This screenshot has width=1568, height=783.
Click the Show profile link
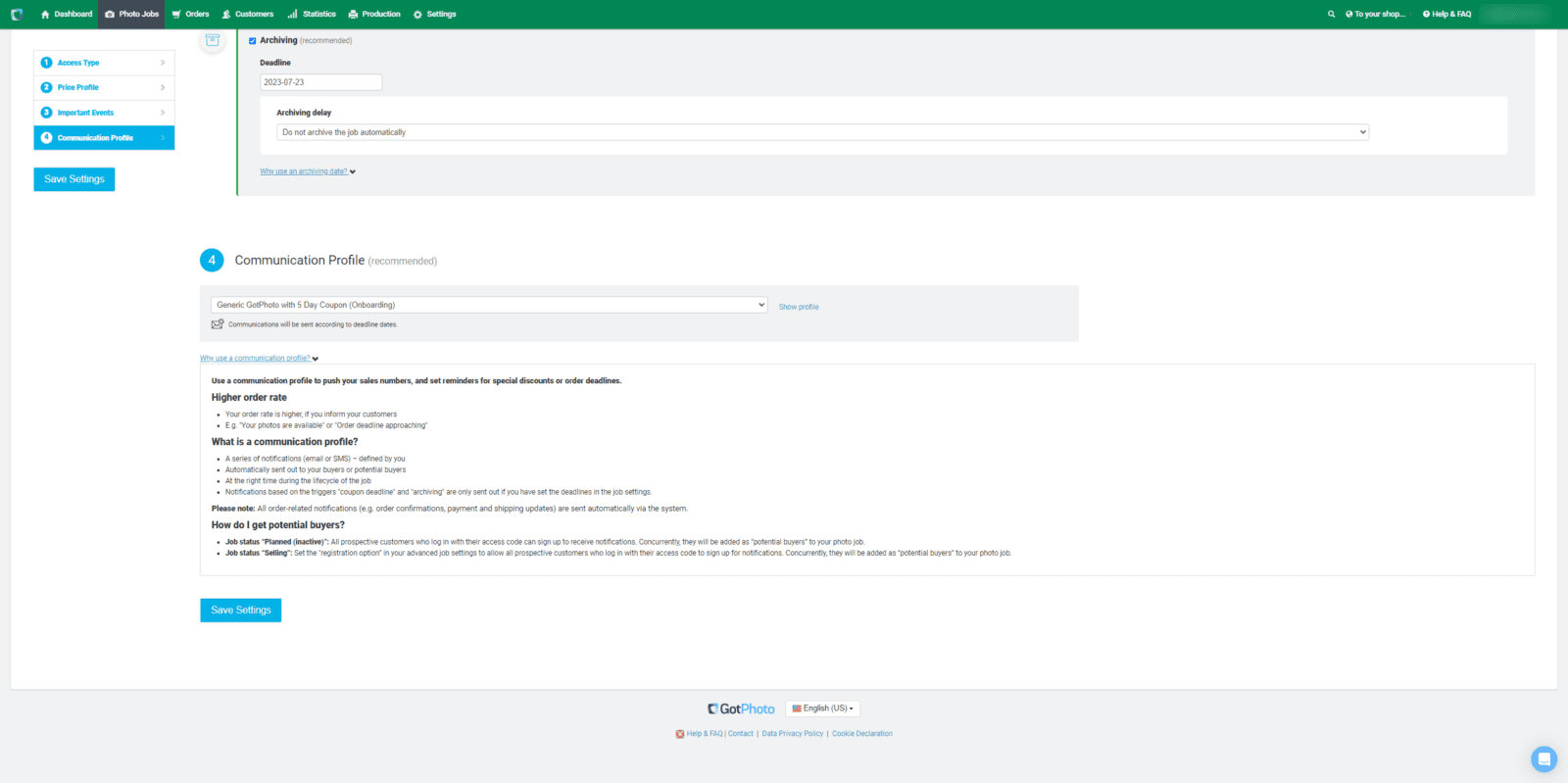tap(799, 307)
